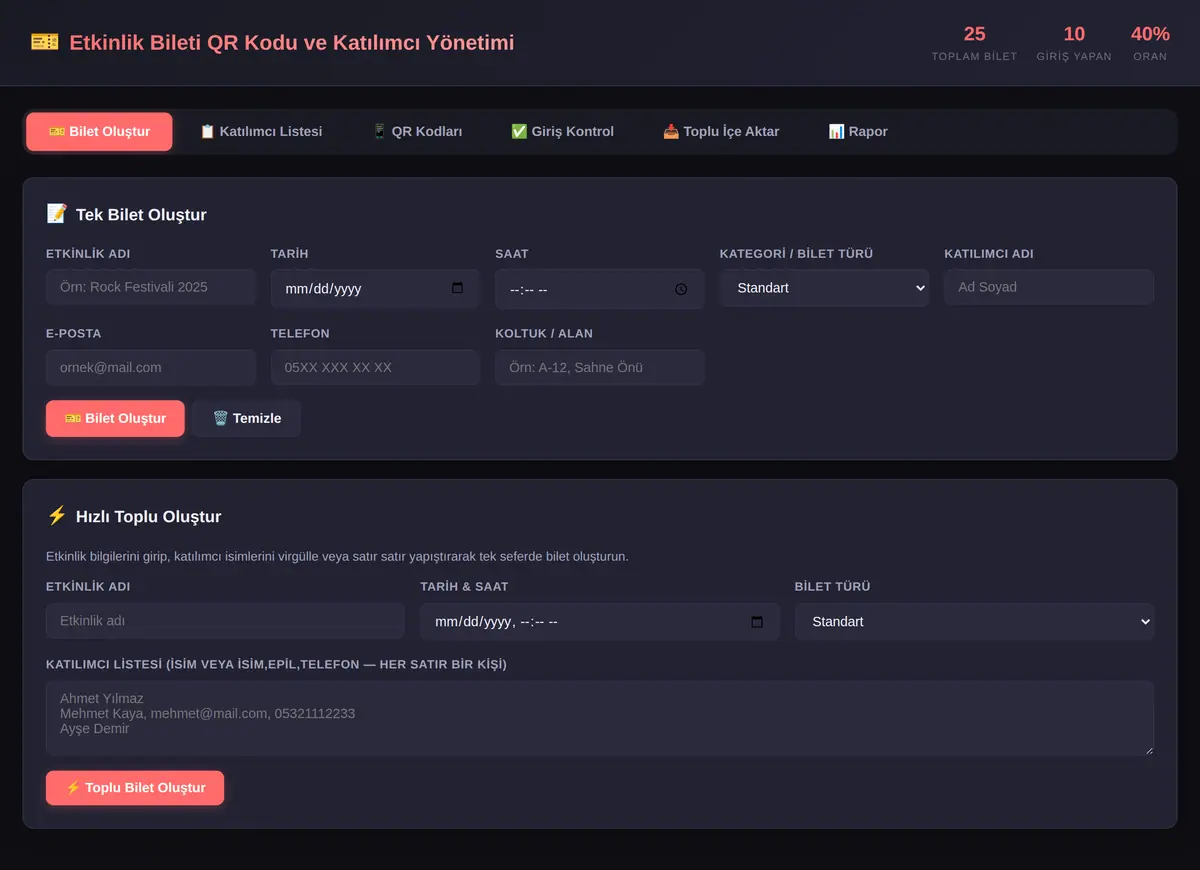Open the clock picker icon in the Saat field
Viewport: 1200px width, 870px height.
coord(681,289)
